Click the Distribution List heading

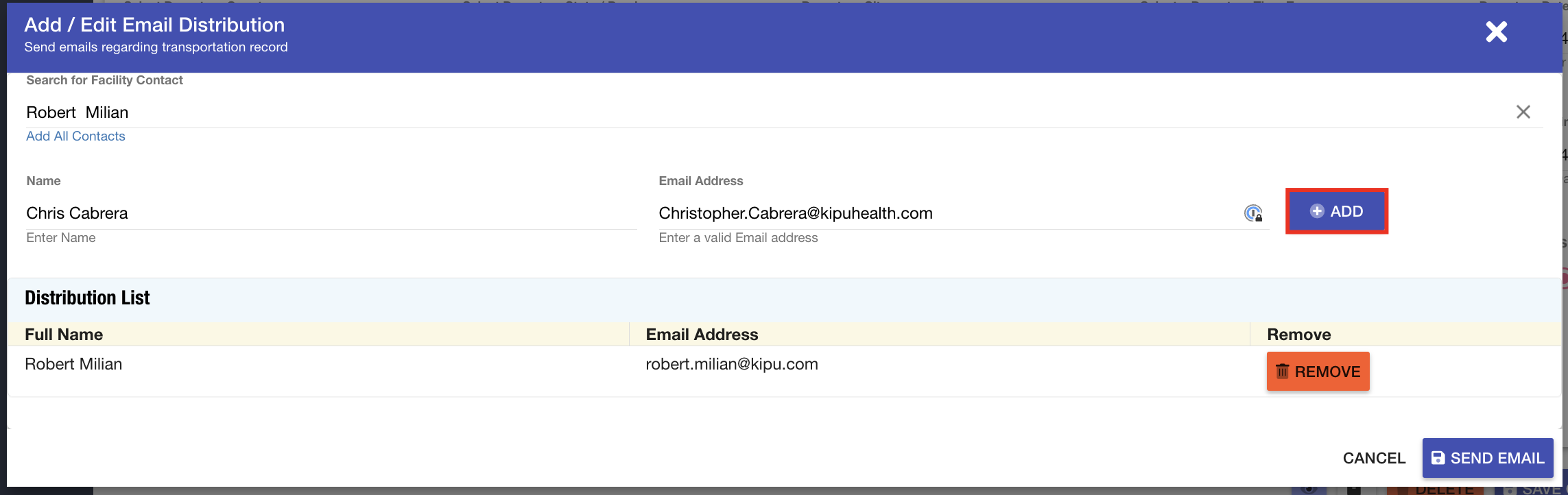(87, 298)
